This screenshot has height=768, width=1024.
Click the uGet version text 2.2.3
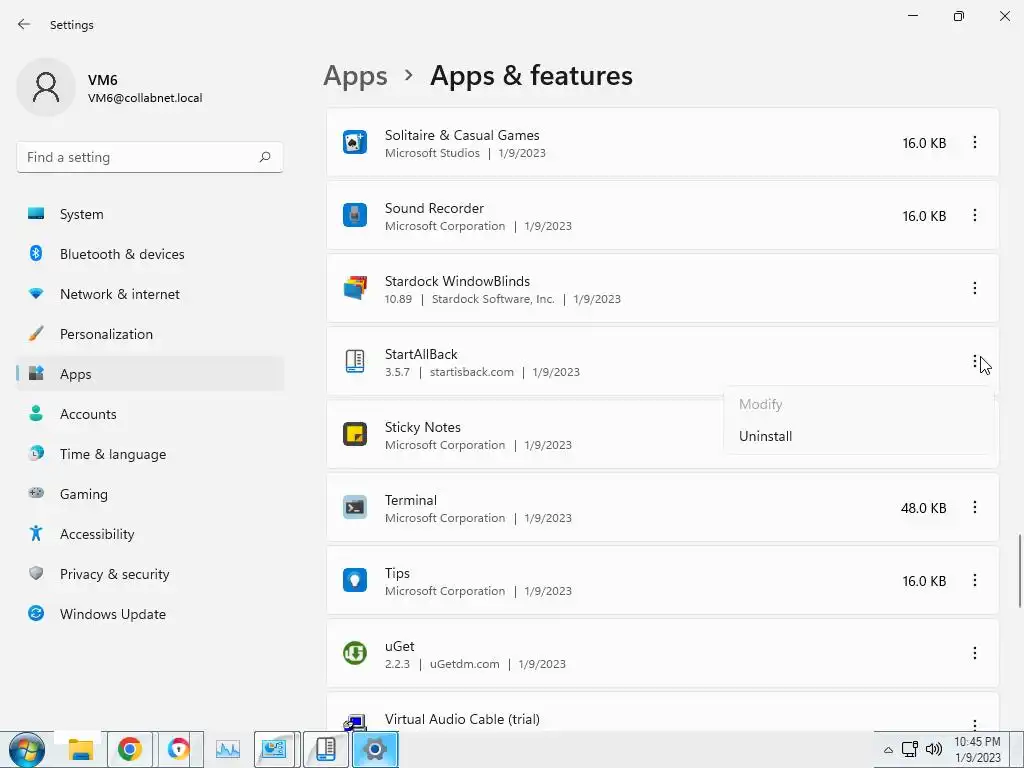[397, 664]
